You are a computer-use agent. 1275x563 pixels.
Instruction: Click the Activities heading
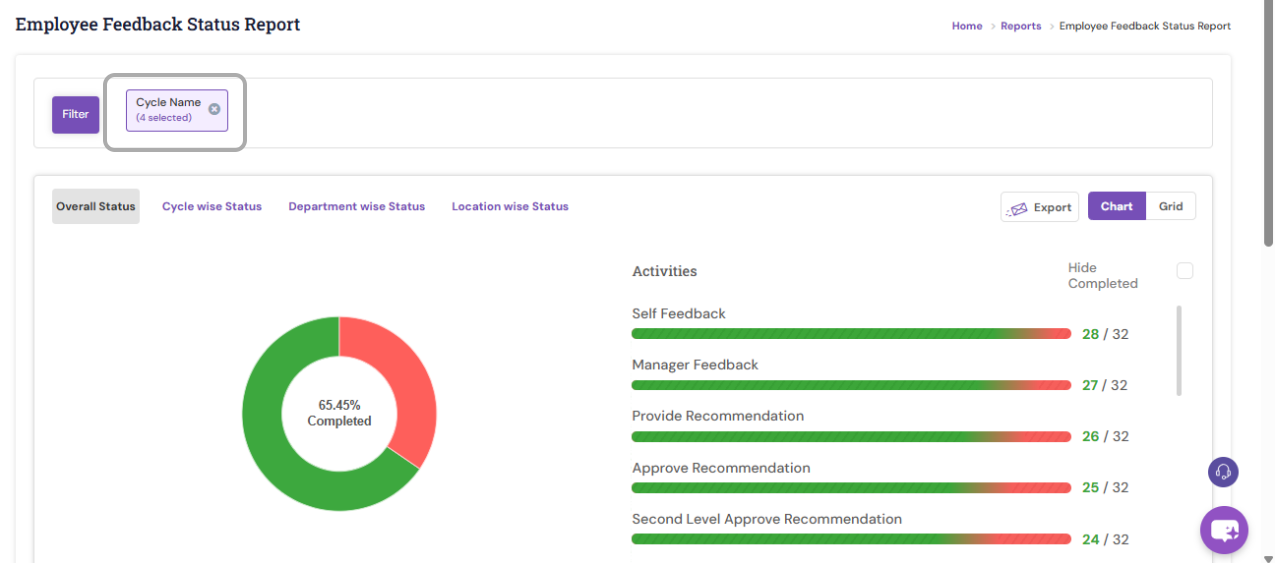[x=665, y=271]
